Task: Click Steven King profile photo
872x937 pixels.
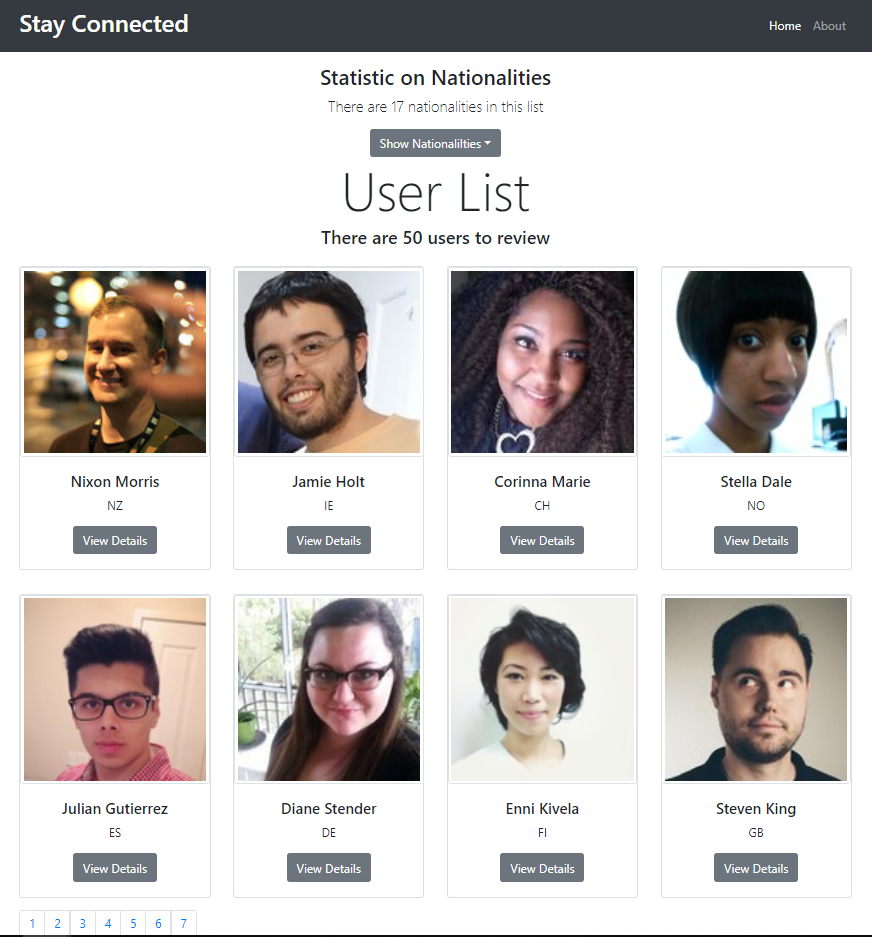Action: coord(756,689)
